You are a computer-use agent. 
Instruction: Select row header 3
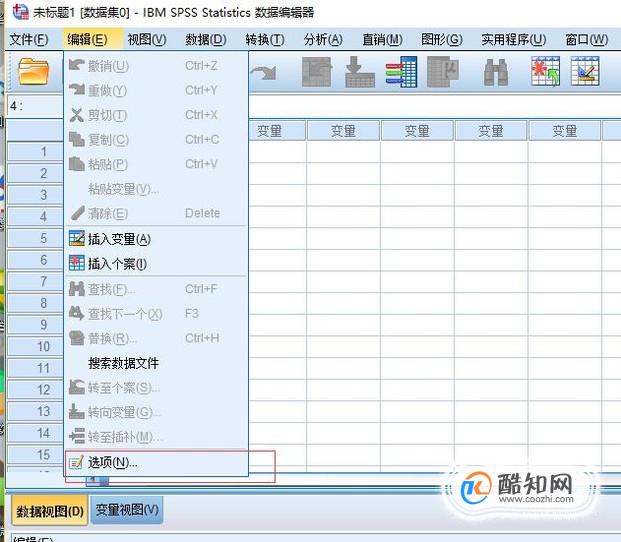coord(35,195)
